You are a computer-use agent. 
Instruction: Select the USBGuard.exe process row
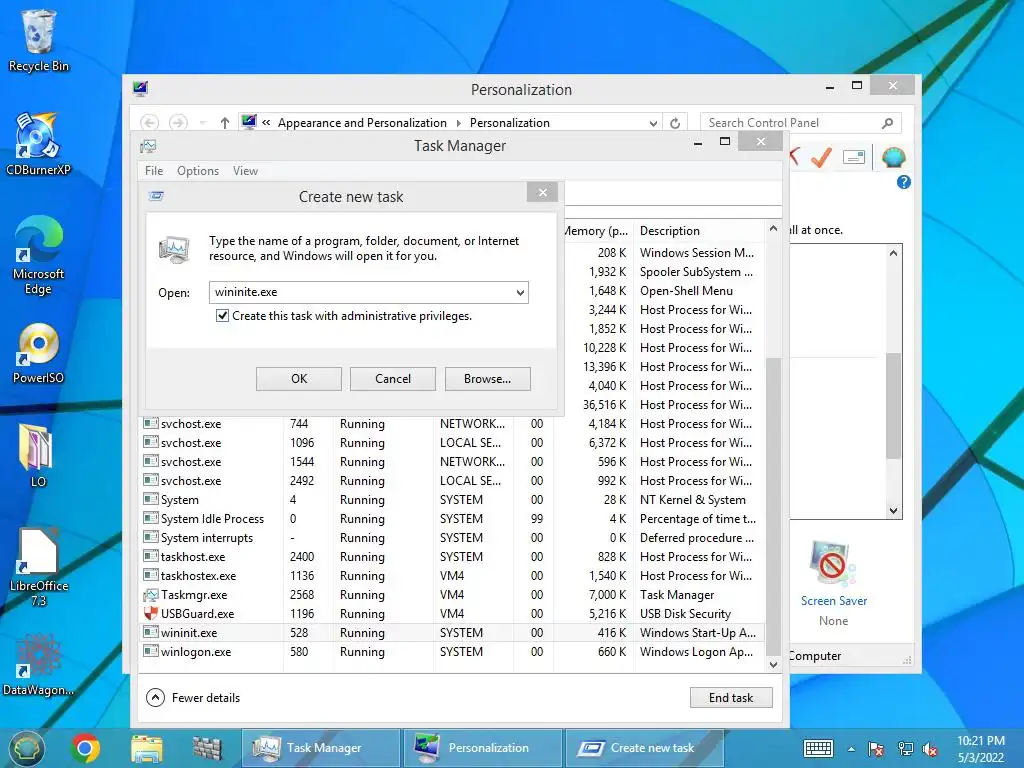(451, 614)
